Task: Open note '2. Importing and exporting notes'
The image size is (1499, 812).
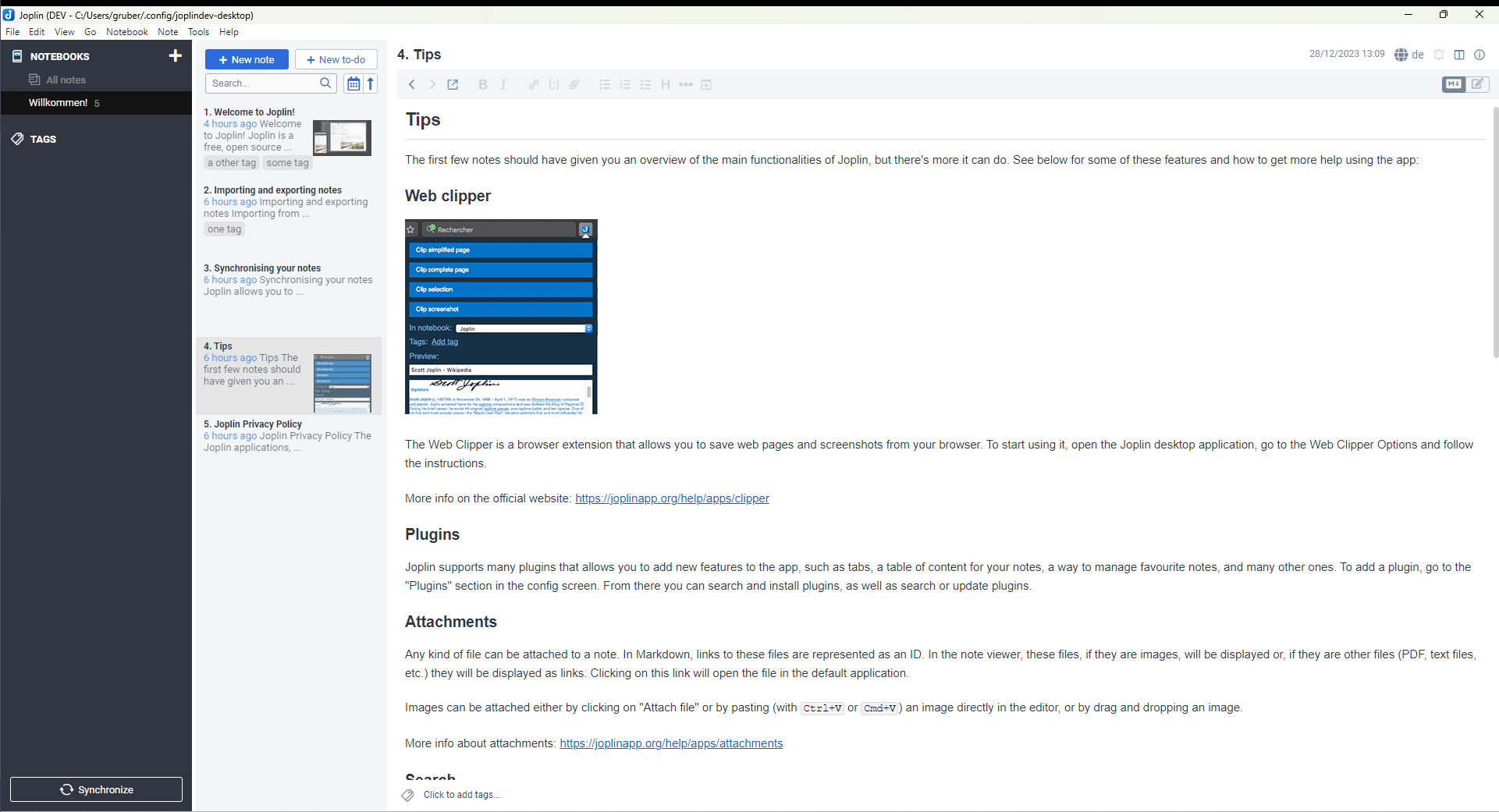Action: (x=288, y=218)
